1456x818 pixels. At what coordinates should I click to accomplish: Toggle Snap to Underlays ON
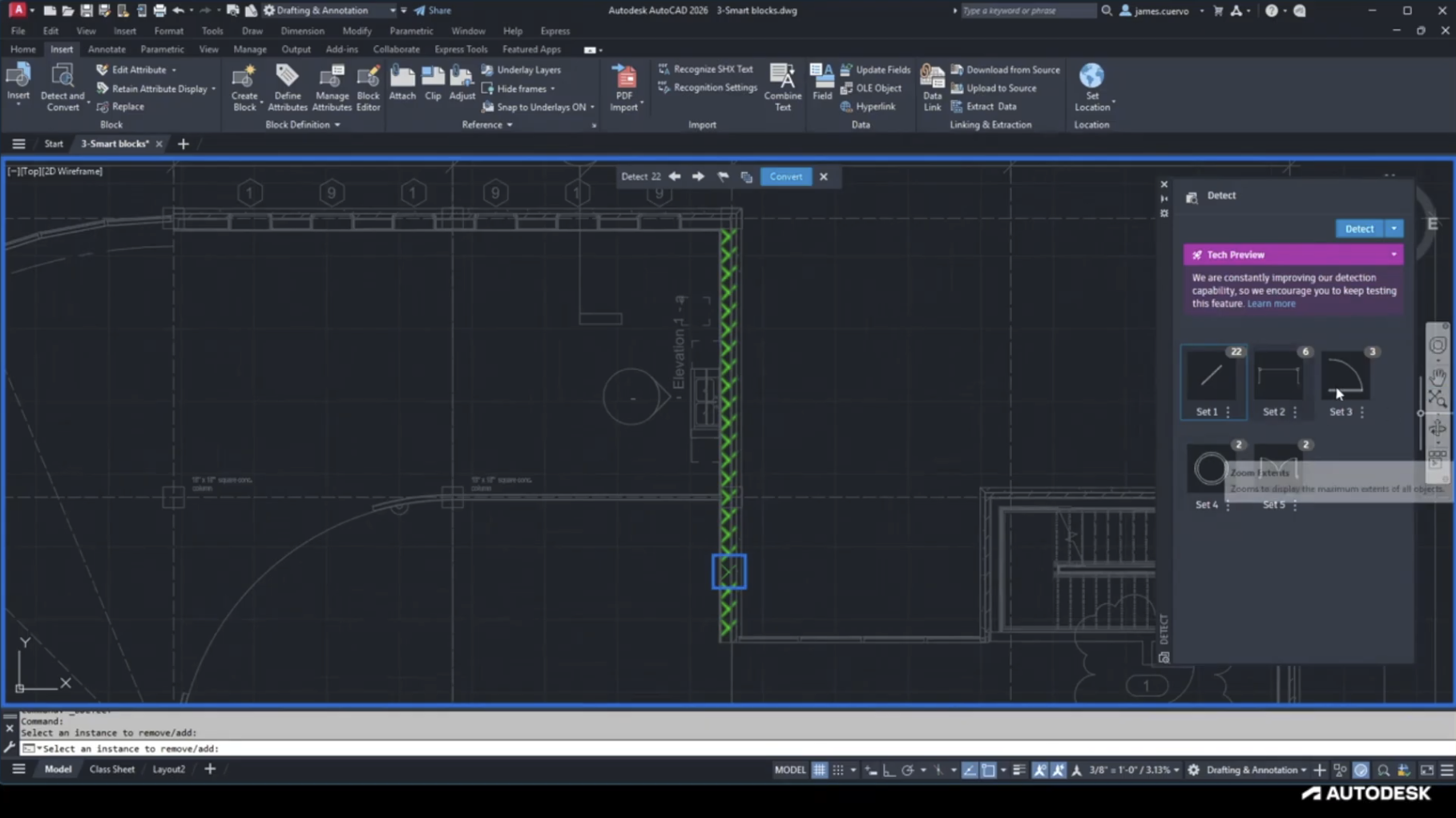click(x=541, y=107)
